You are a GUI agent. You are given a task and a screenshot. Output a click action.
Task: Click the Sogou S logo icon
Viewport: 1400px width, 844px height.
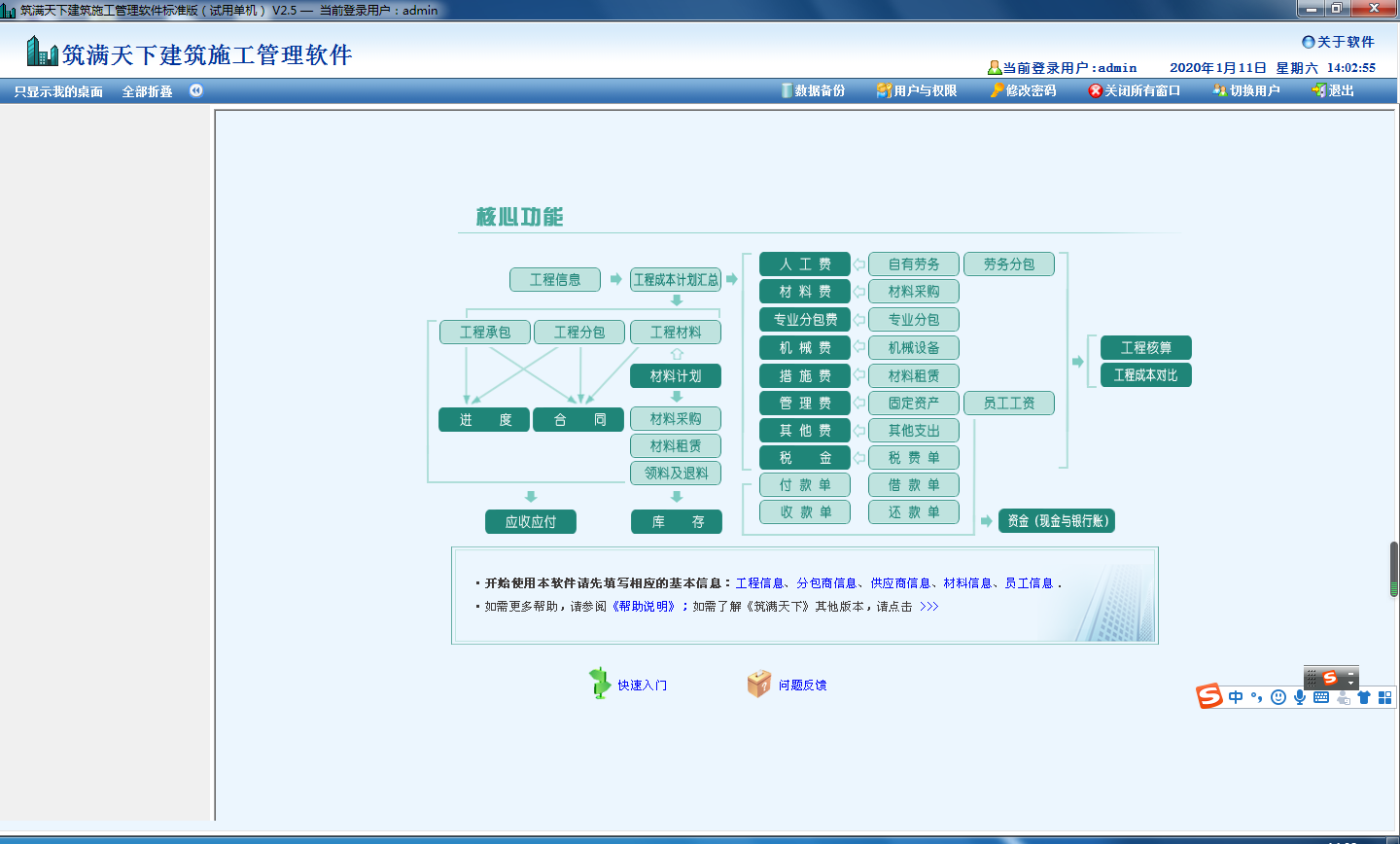pos(1209,696)
